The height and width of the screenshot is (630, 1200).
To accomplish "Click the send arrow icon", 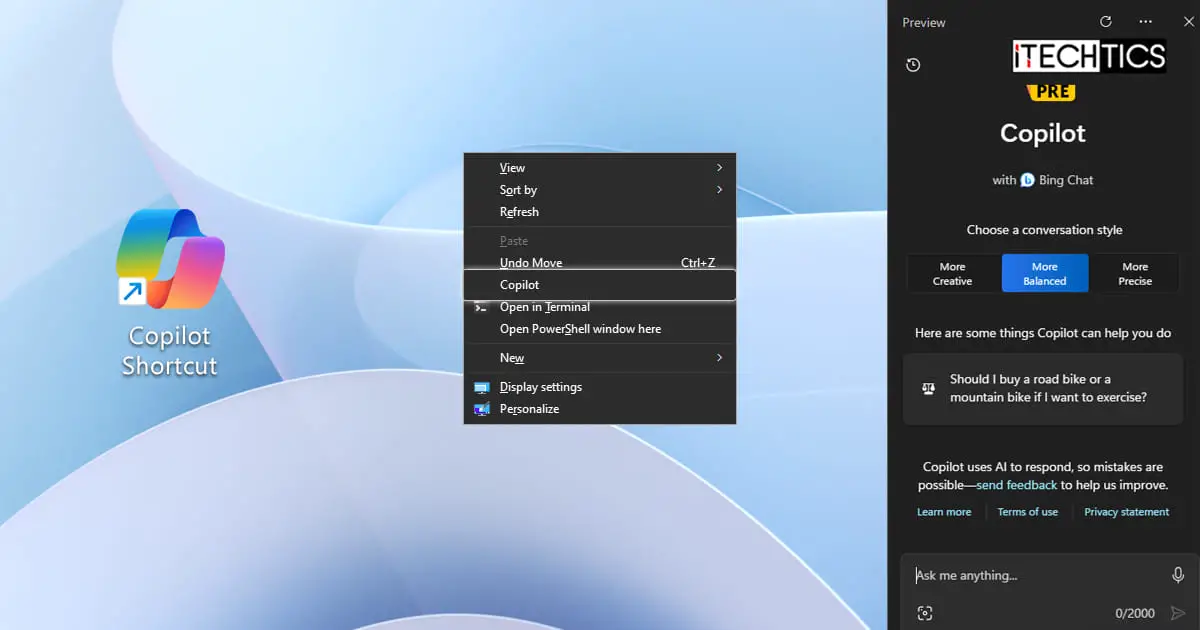I will (x=1178, y=613).
